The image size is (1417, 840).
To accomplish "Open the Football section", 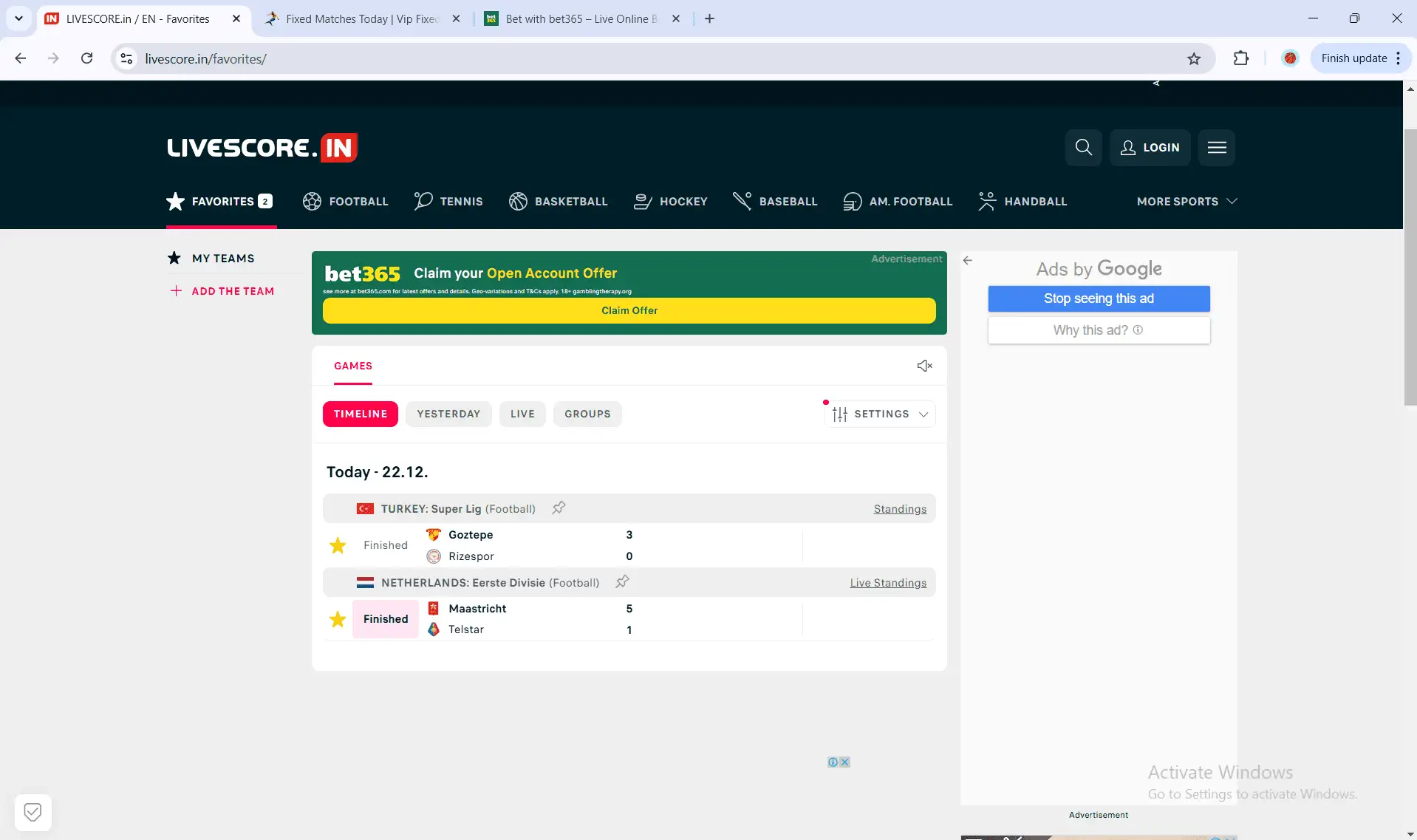I will 345,201.
